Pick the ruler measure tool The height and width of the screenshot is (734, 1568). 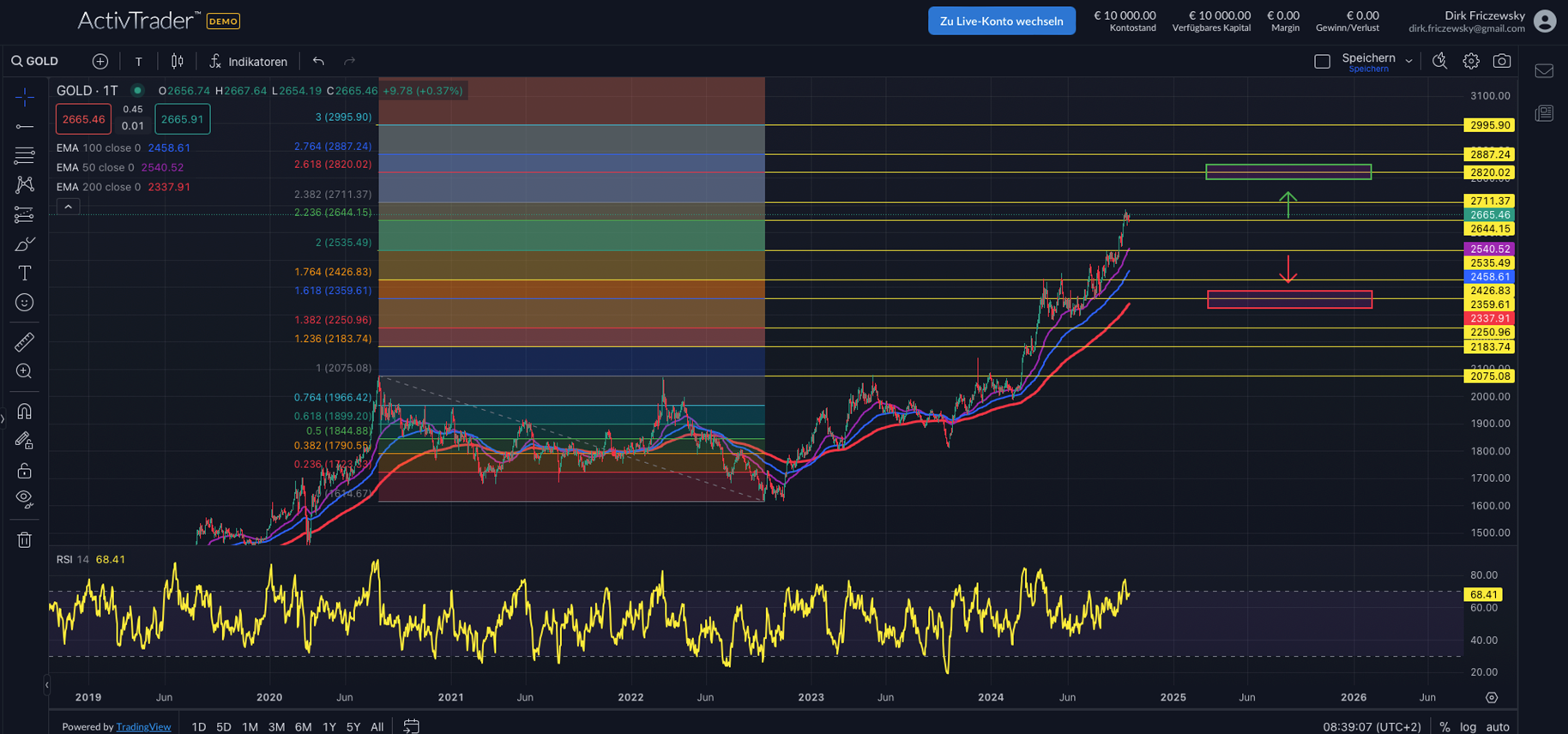[x=24, y=342]
